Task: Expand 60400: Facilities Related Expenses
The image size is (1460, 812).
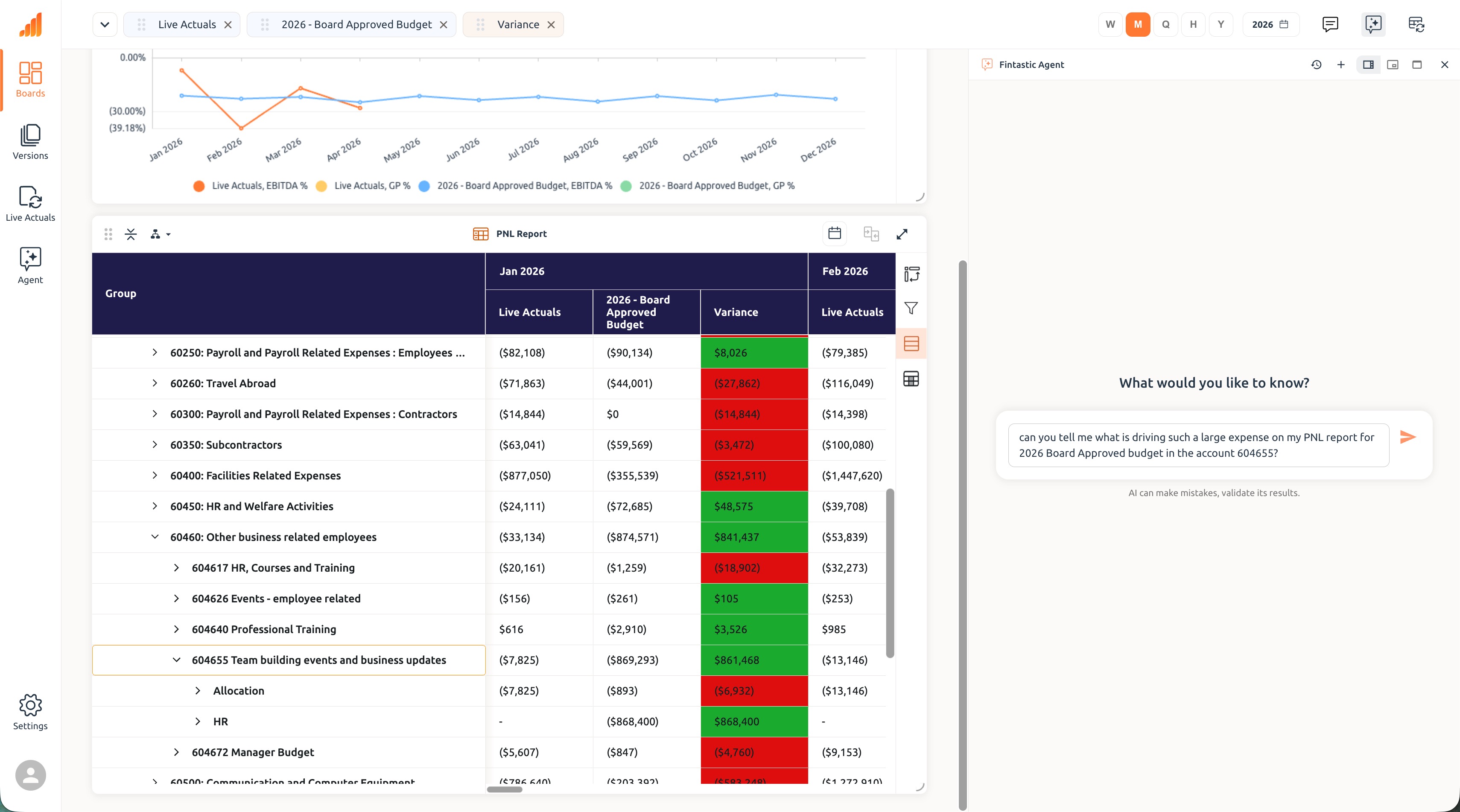Action: pos(155,476)
